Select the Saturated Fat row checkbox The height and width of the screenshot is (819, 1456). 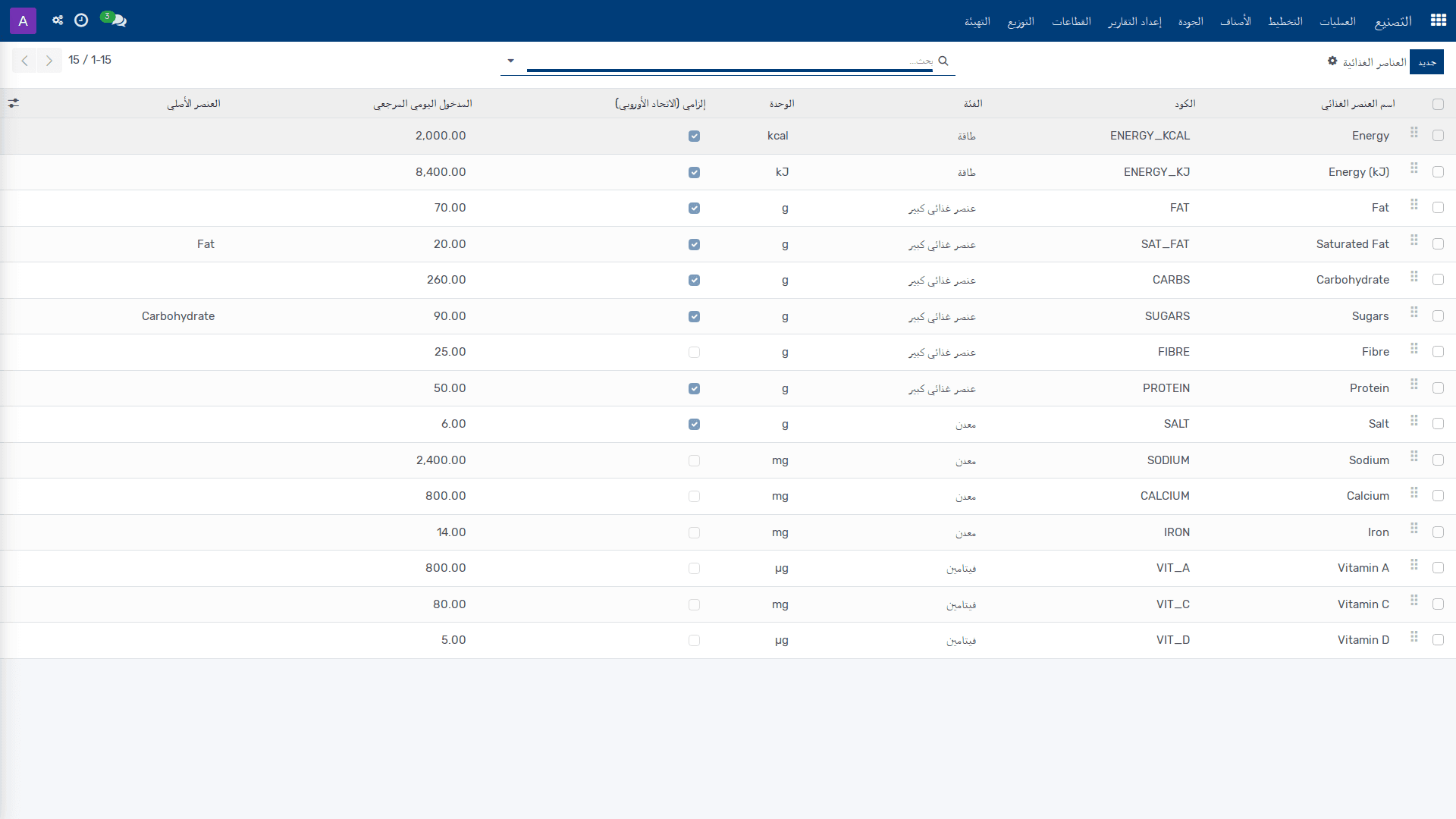1438,244
